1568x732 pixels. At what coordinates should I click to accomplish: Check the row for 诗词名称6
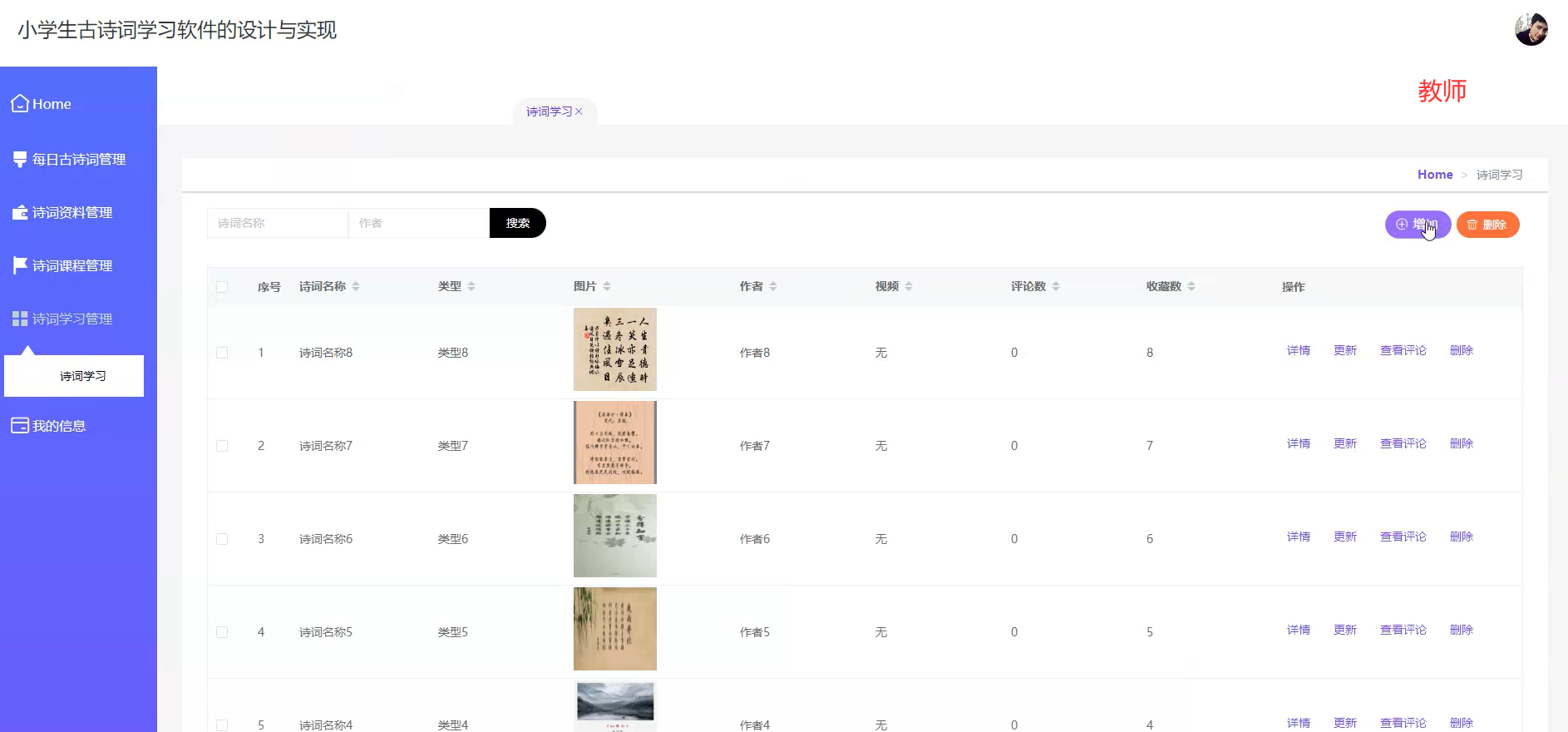click(222, 539)
